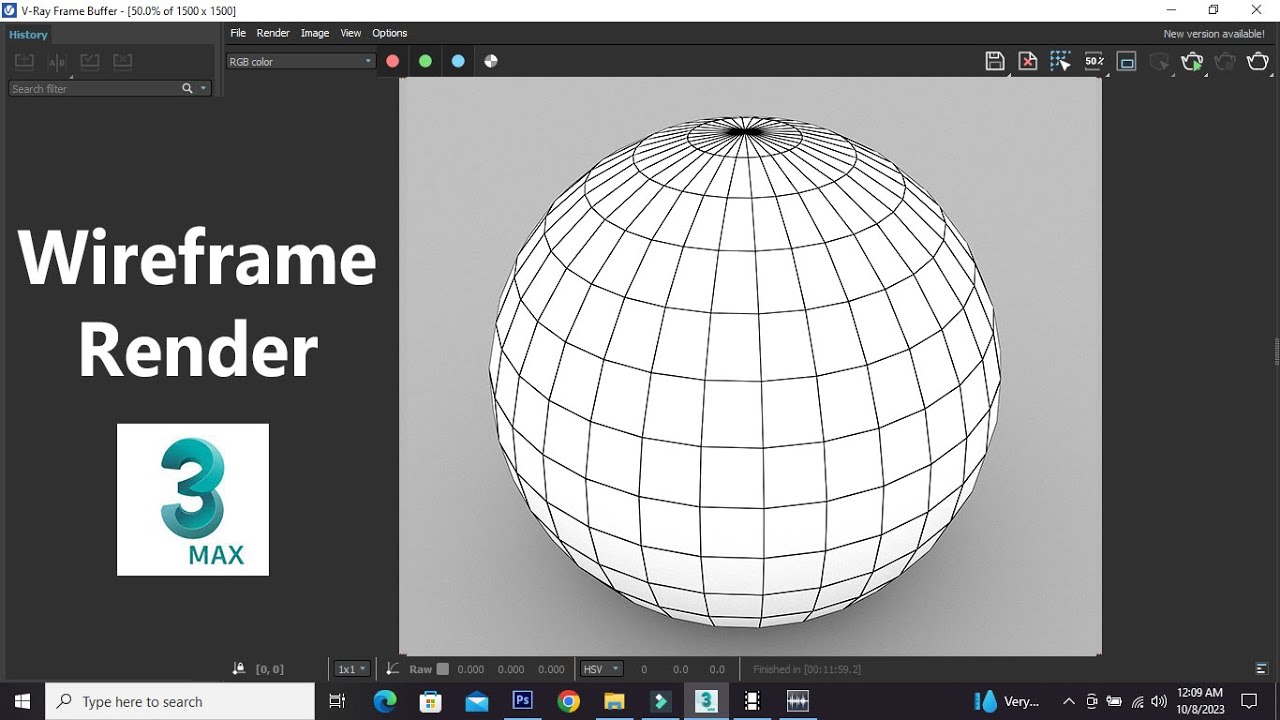
Task: Toggle the layers panel at bottom right
Action: 1262,669
